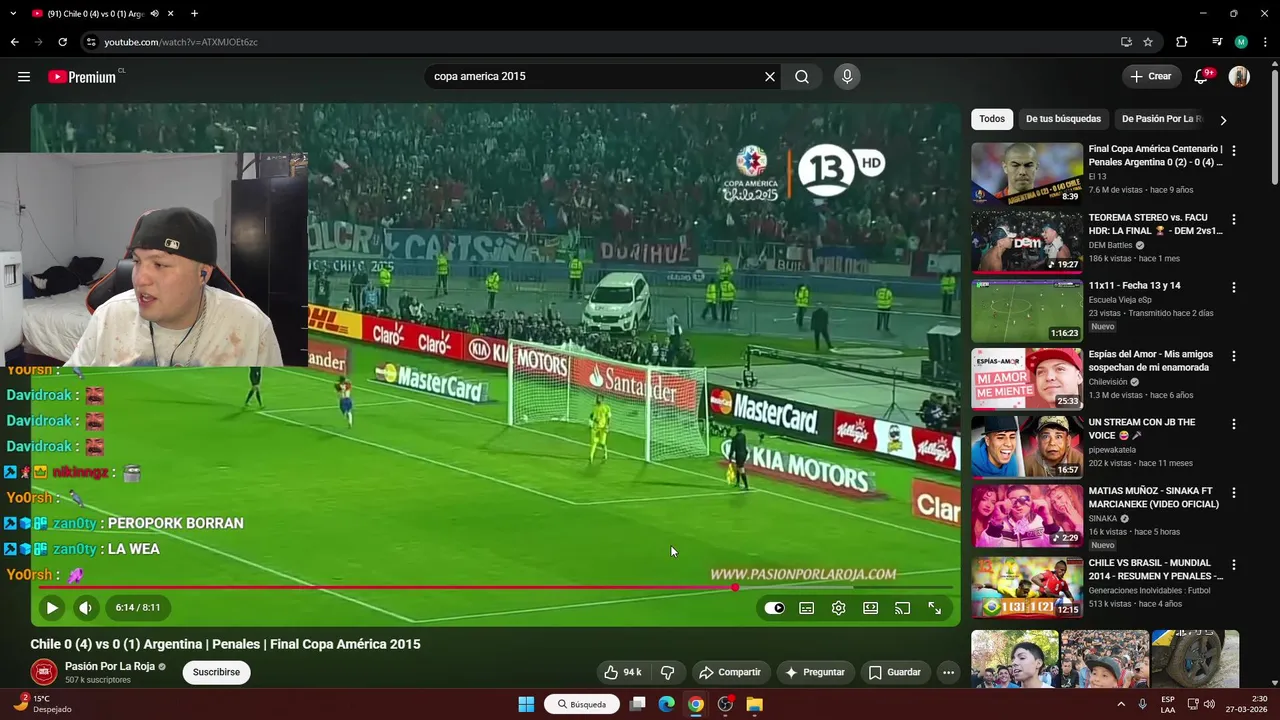Go to the YouTube Premium home logo
Viewport: 1280px width, 720px height.
click(82, 77)
